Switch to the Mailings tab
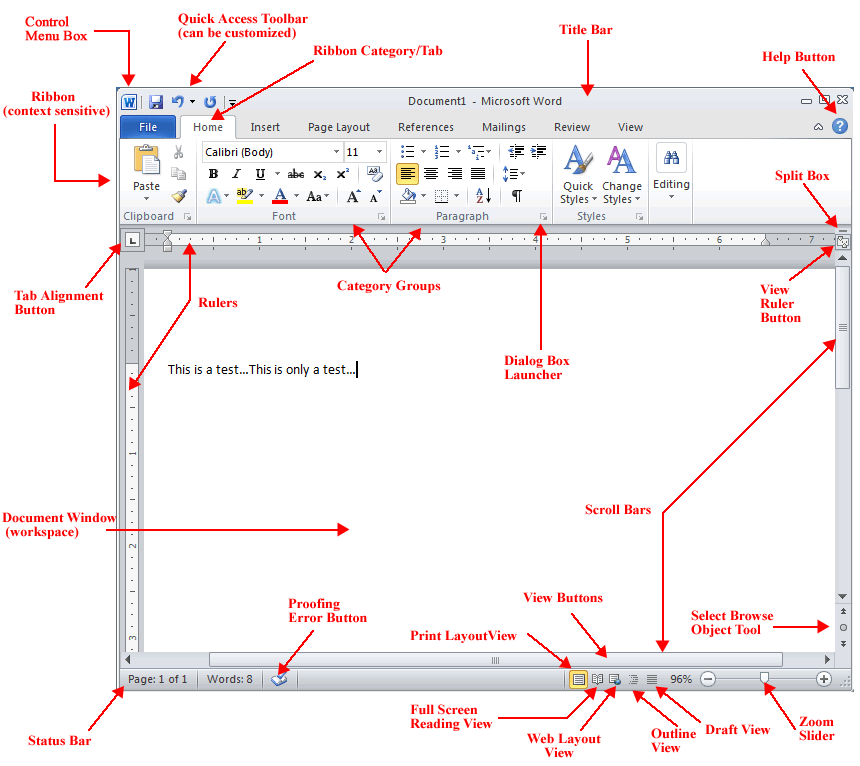The width and height of the screenshot is (860, 766). click(504, 127)
